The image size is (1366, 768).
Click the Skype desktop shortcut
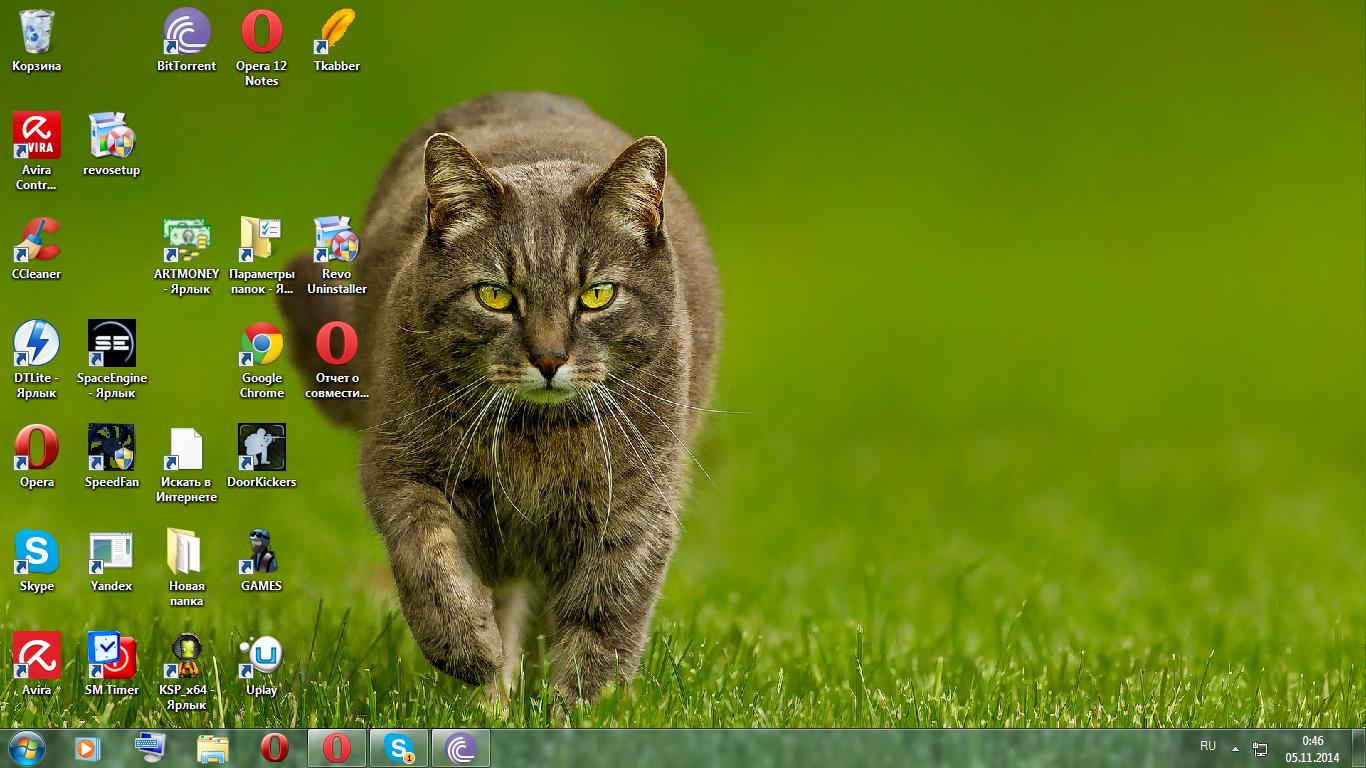point(37,561)
